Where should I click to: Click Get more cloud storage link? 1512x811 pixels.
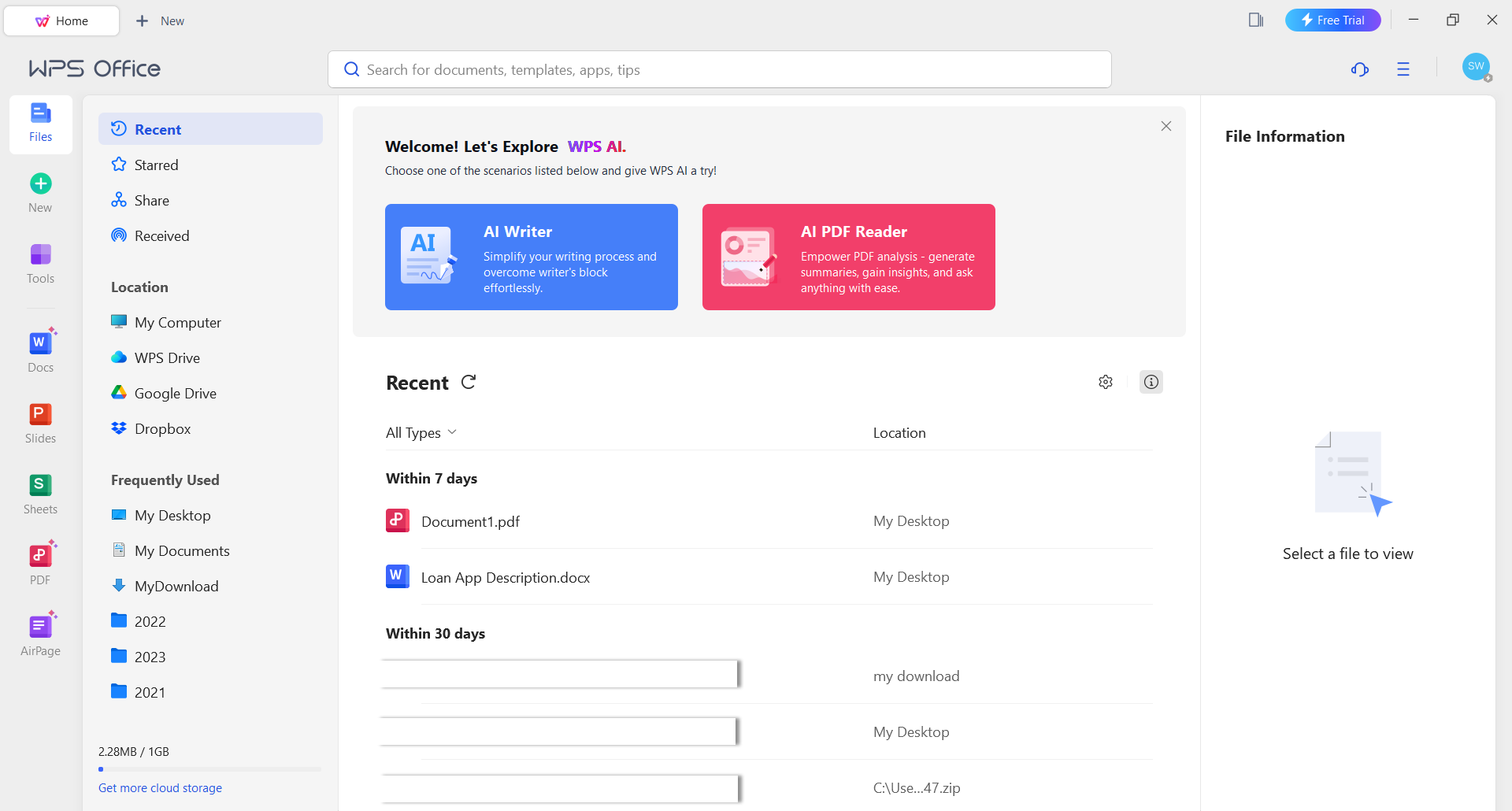pos(160,787)
